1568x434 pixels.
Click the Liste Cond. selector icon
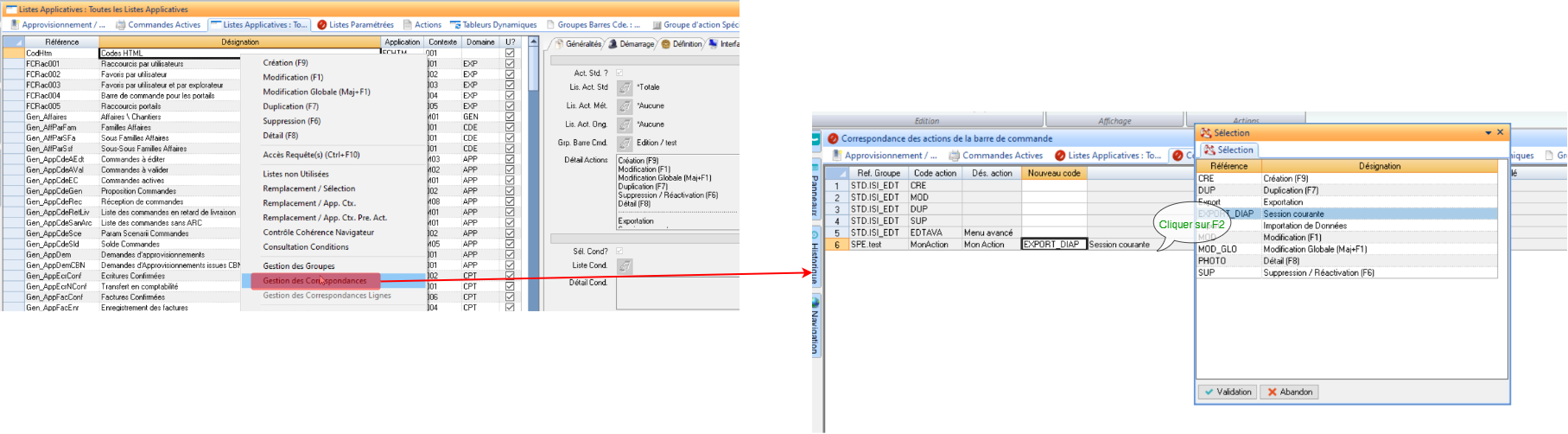[625, 266]
